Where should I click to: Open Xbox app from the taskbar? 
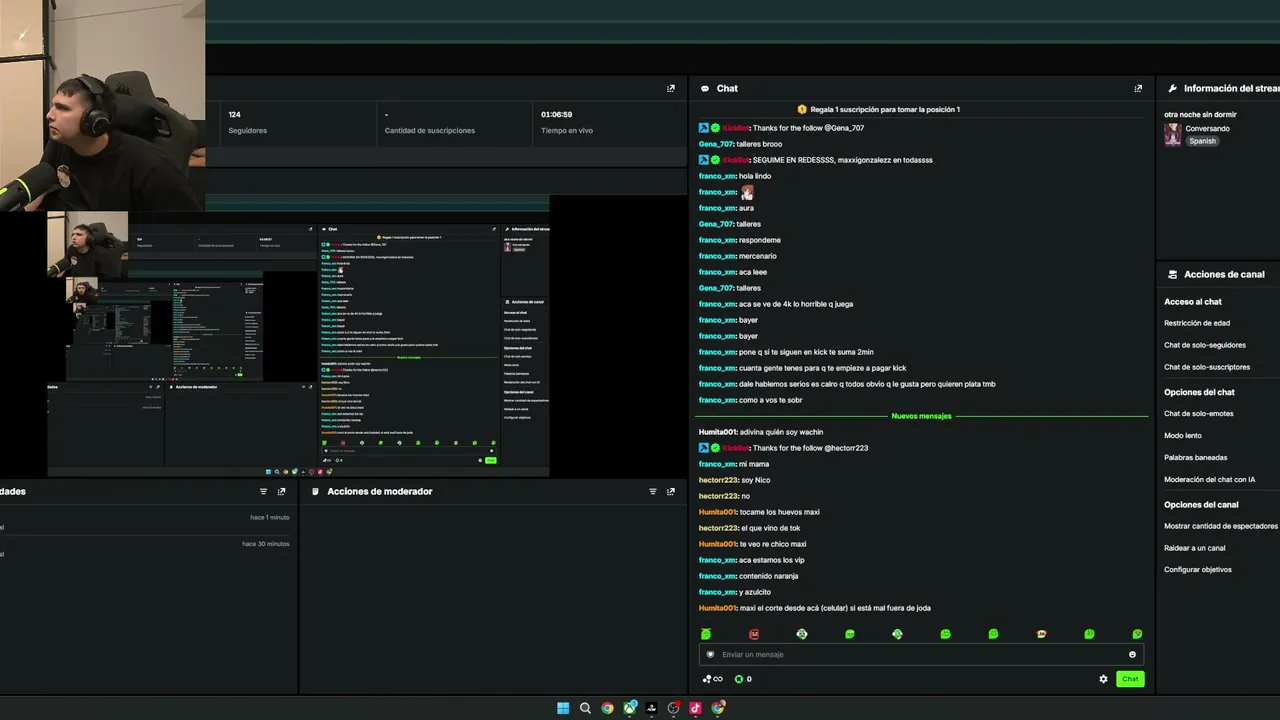(x=630, y=708)
